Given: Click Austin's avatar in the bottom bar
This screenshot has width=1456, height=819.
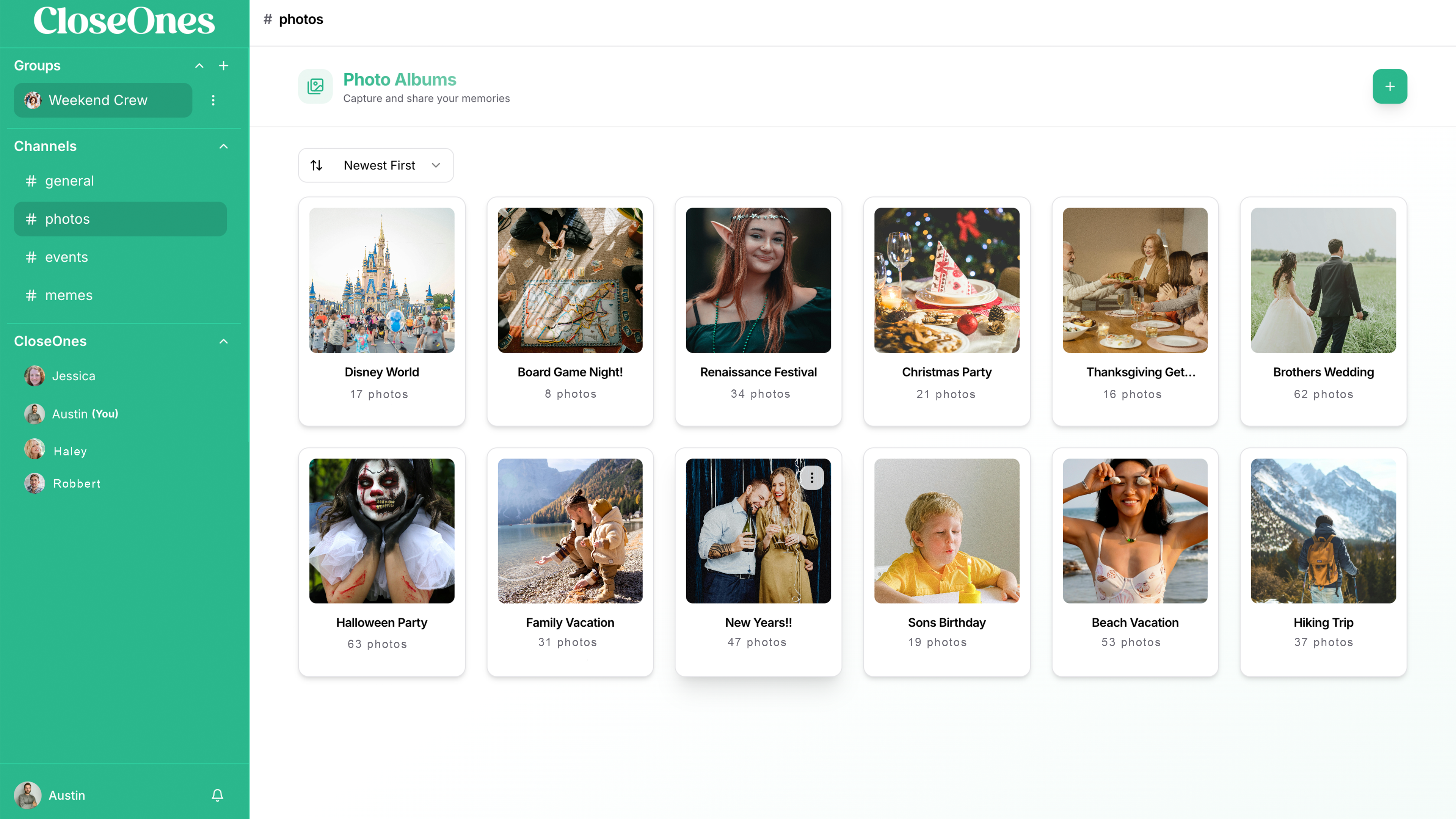Looking at the screenshot, I should pos(28,795).
